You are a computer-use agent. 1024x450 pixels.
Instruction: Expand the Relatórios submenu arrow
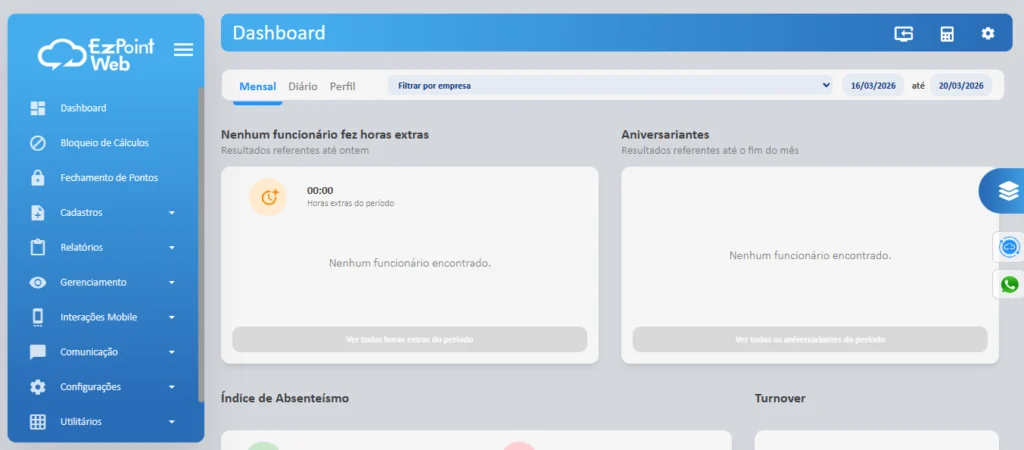[x=172, y=248]
